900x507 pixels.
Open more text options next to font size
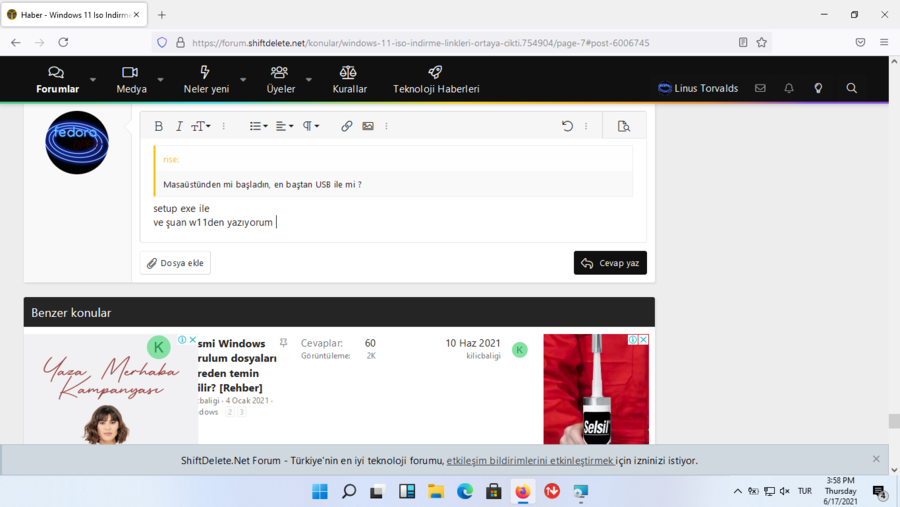point(224,126)
